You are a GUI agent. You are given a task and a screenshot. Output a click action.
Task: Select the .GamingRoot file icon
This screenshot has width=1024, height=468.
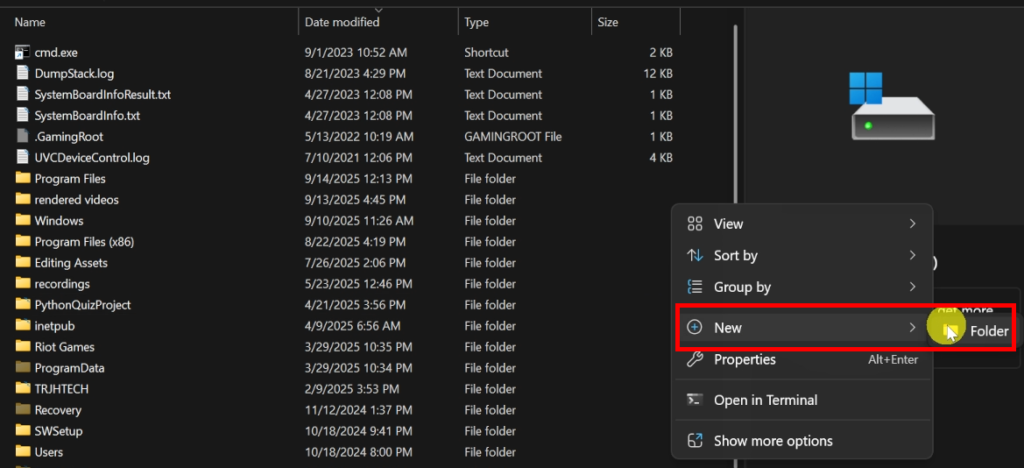click(24, 136)
